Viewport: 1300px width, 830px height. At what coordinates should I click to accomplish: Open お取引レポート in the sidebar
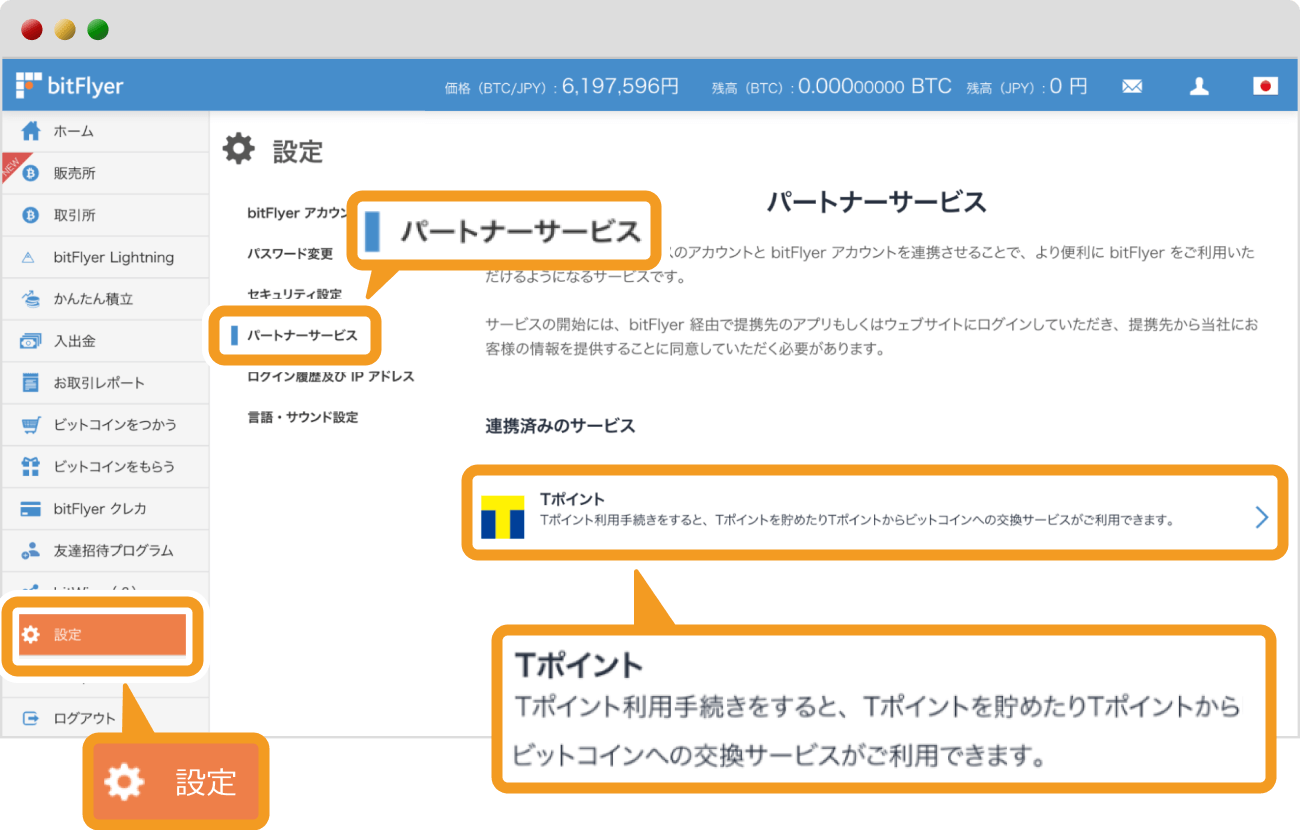(x=99, y=383)
